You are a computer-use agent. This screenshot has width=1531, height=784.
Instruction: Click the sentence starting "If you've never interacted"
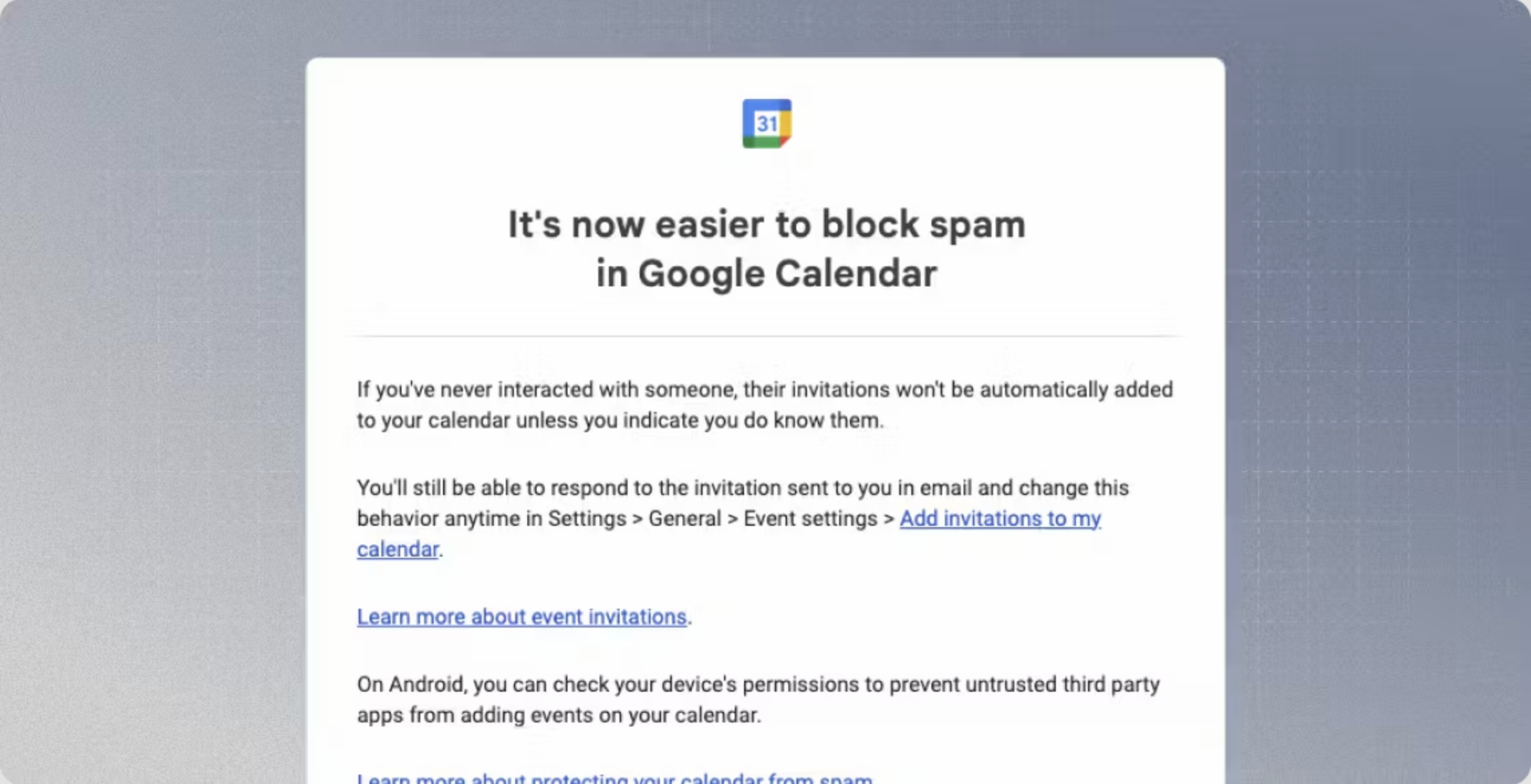(764, 389)
